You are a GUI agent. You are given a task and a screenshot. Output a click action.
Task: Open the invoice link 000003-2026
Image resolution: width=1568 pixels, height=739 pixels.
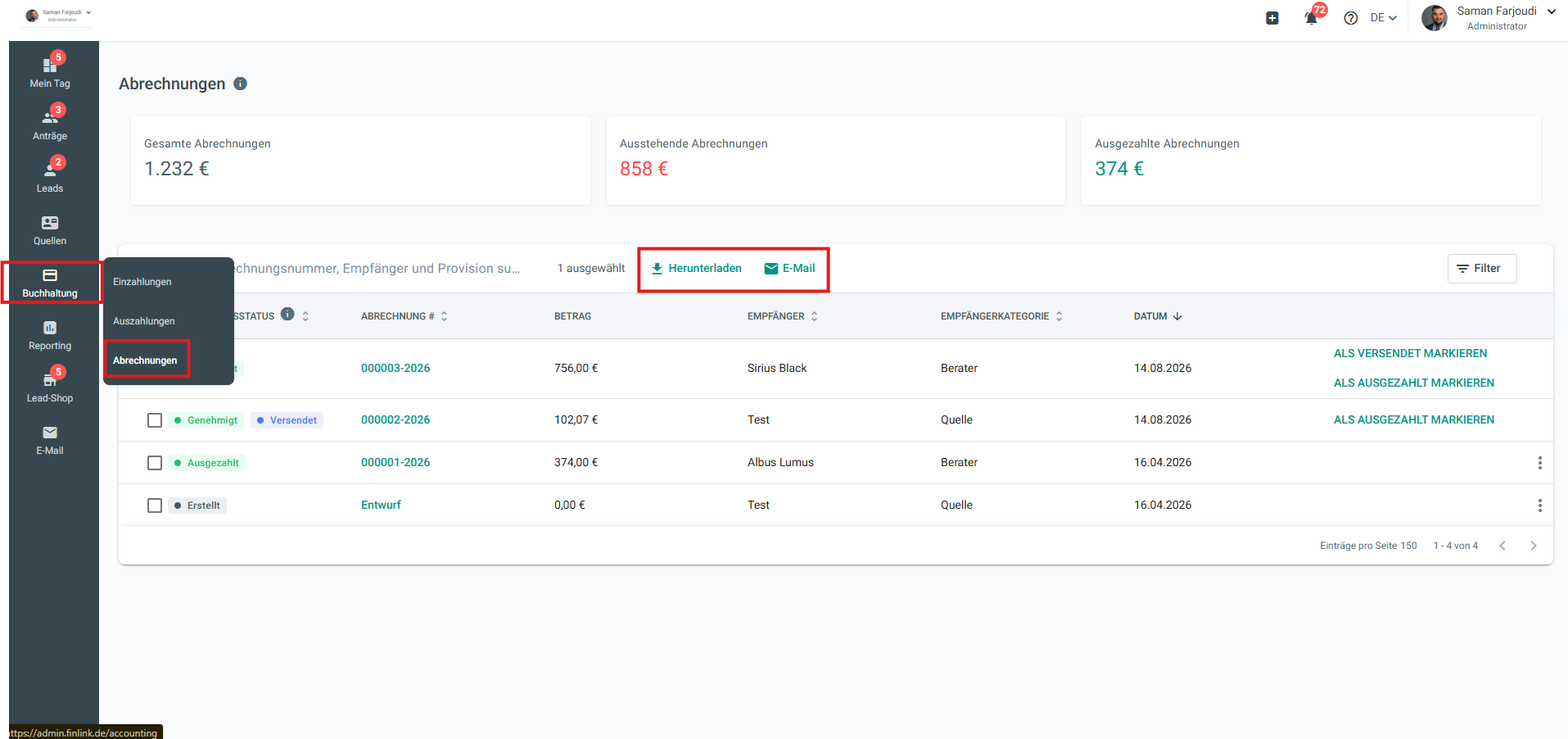click(395, 369)
